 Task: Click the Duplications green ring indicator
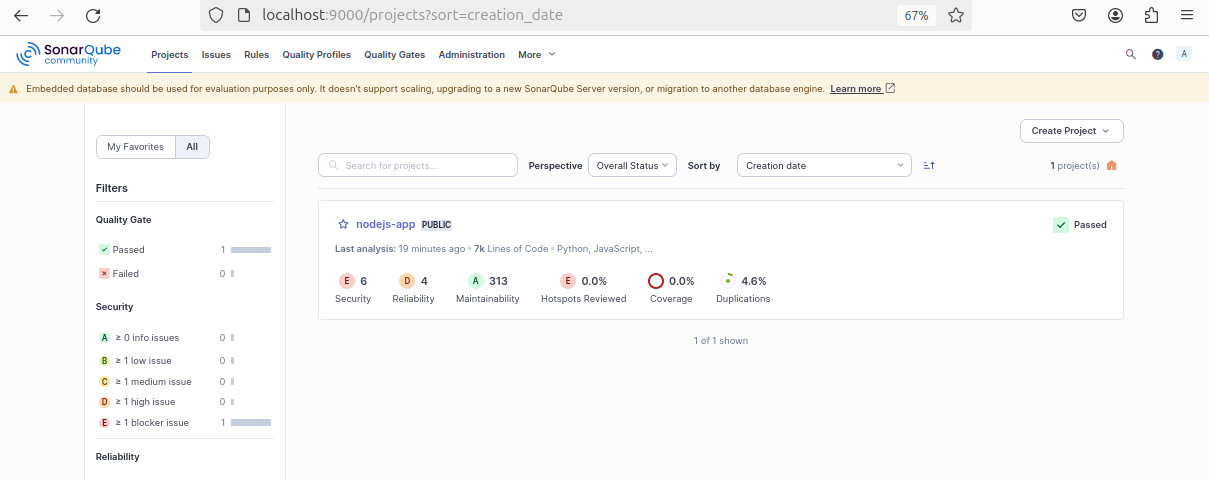pyautogui.click(x=728, y=281)
